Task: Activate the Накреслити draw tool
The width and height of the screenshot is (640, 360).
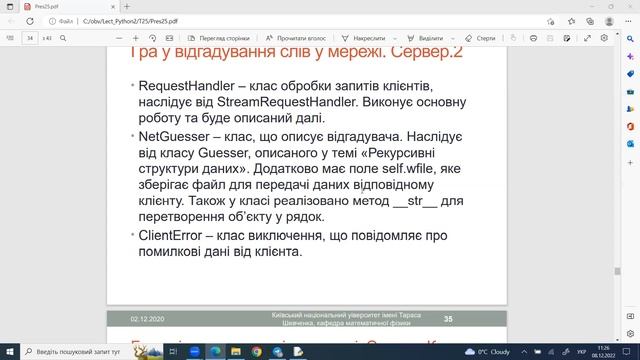Action: [364, 38]
